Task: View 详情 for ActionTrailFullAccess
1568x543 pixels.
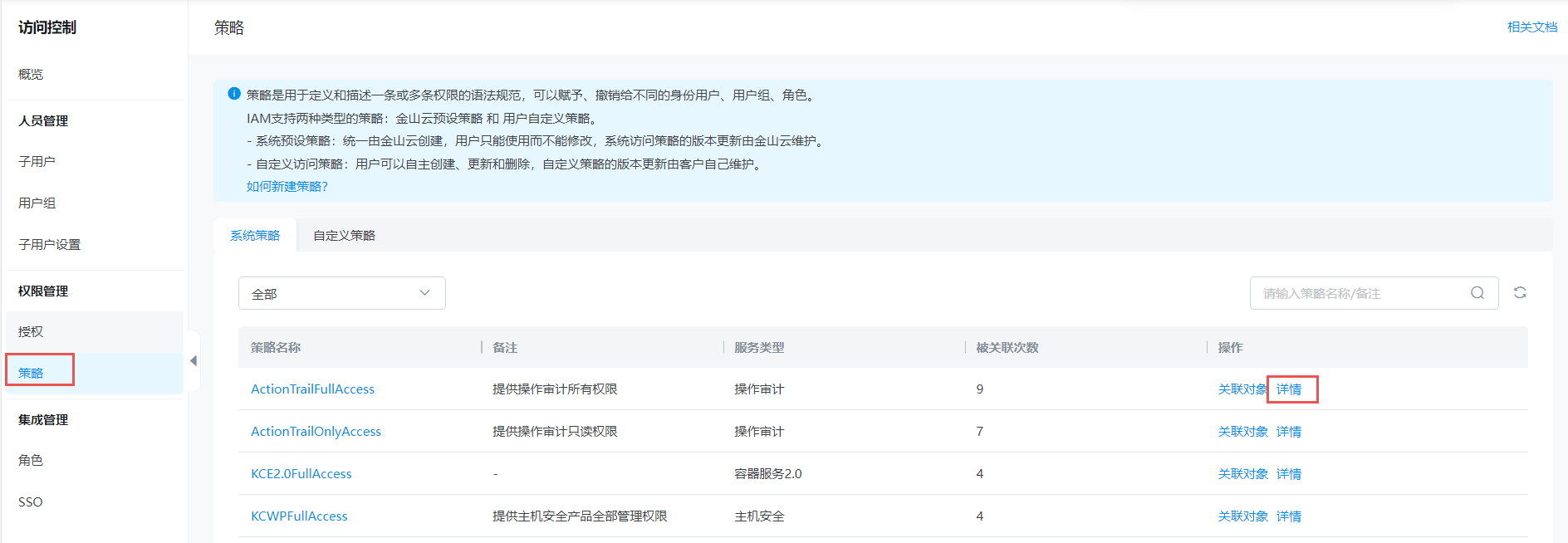Action: [x=1289, y=389]
